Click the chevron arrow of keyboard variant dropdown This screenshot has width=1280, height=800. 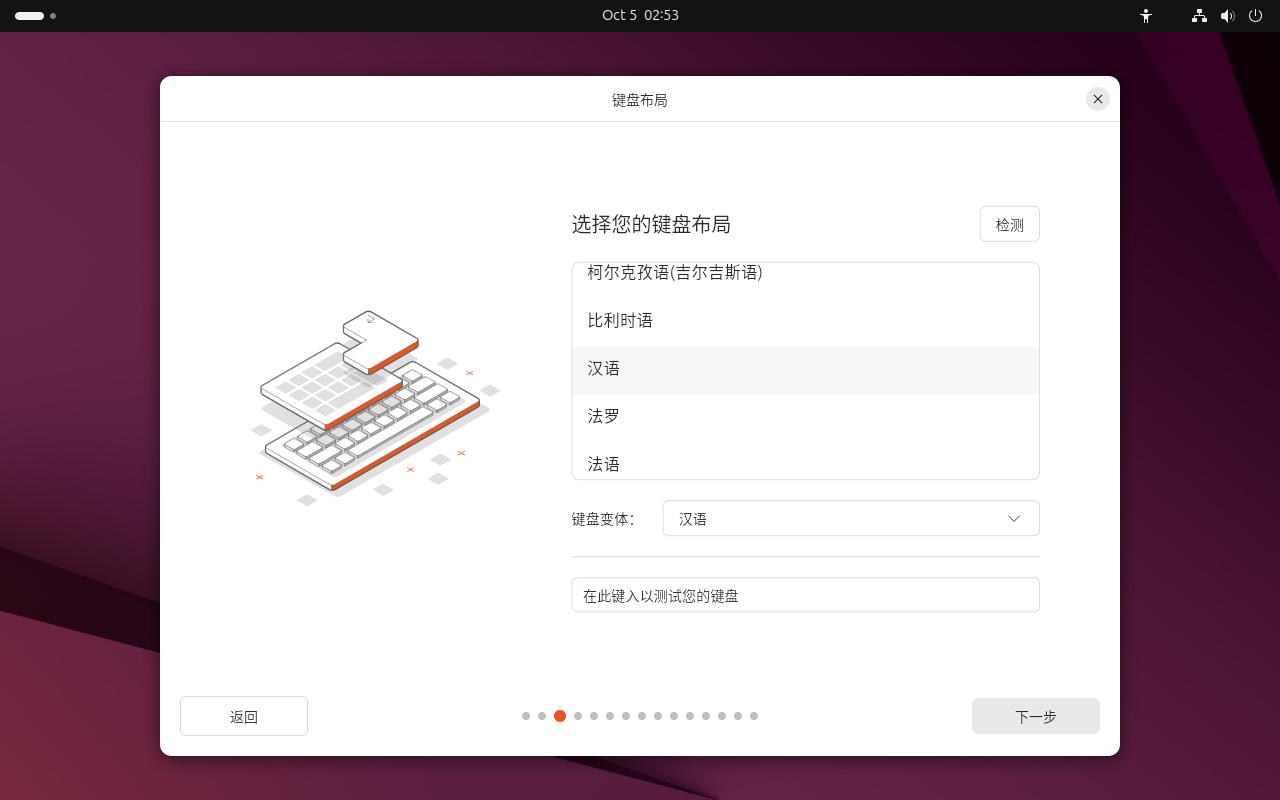1014,518
